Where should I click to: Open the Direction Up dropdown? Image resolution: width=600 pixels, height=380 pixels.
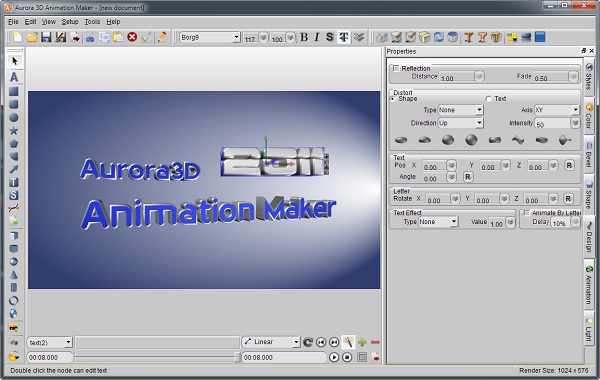coord(479,123)
